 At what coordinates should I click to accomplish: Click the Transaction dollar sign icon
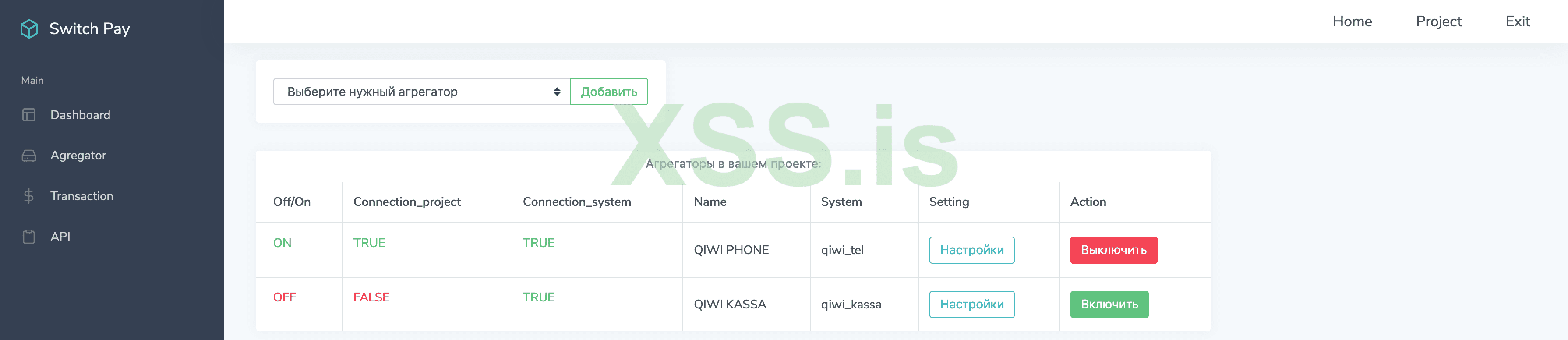click(28, 196)
